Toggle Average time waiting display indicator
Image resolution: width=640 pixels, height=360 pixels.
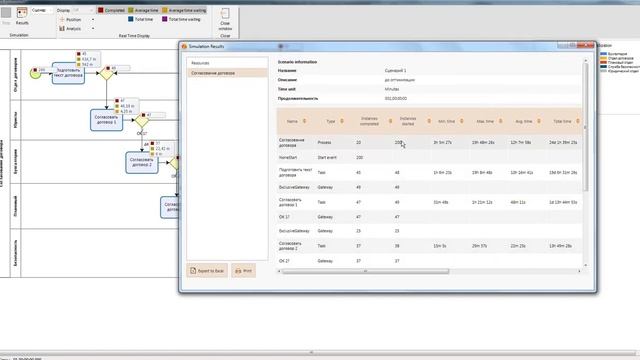pos(184,10)
